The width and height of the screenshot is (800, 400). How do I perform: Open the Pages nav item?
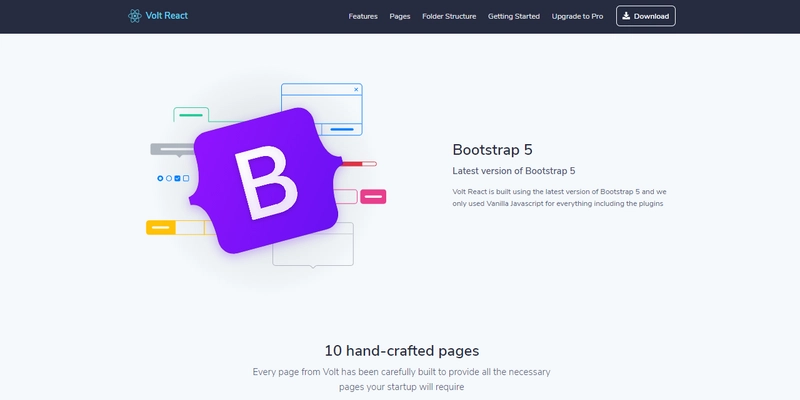pos(400,16)
